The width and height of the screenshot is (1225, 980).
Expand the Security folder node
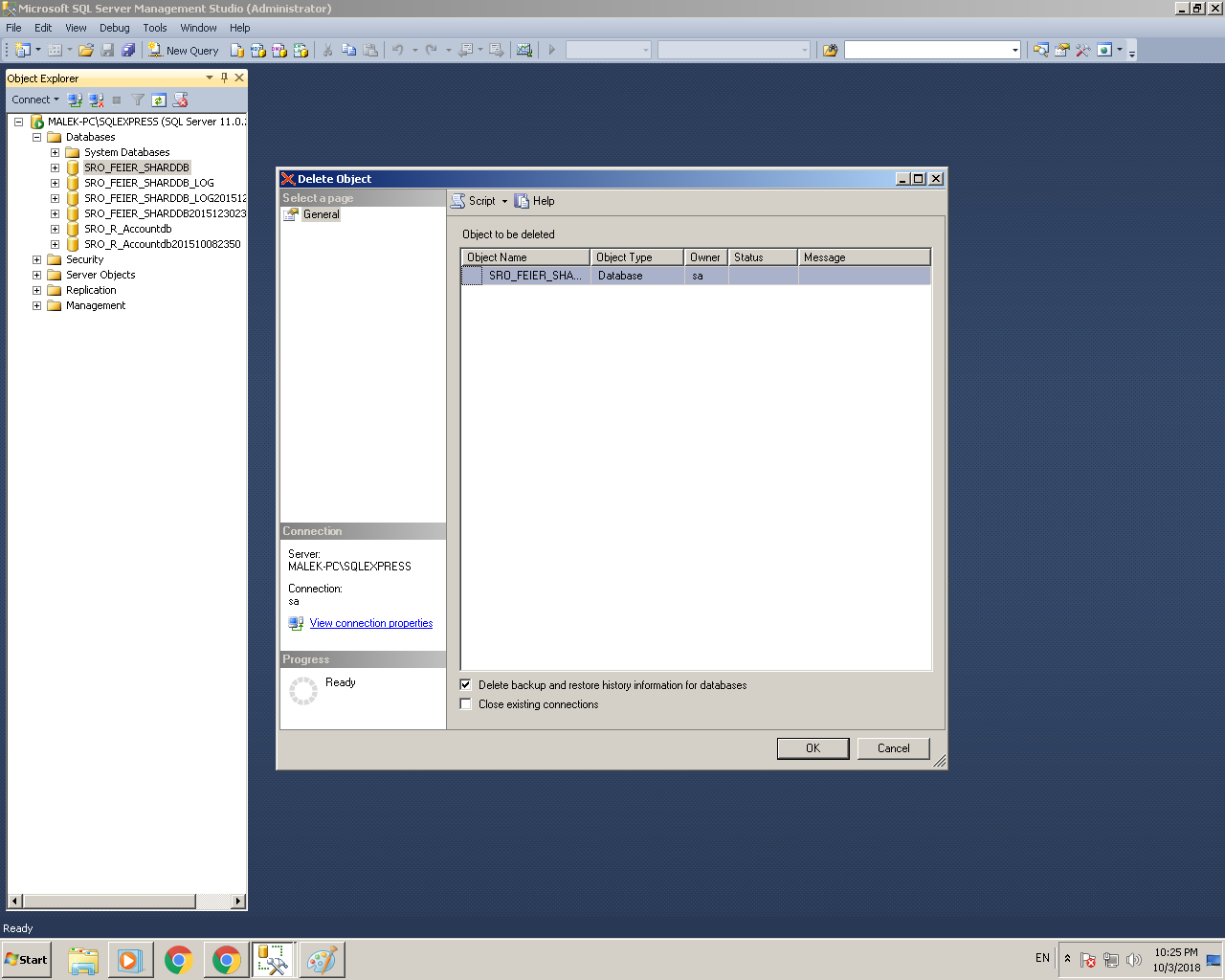coord(36,259)
